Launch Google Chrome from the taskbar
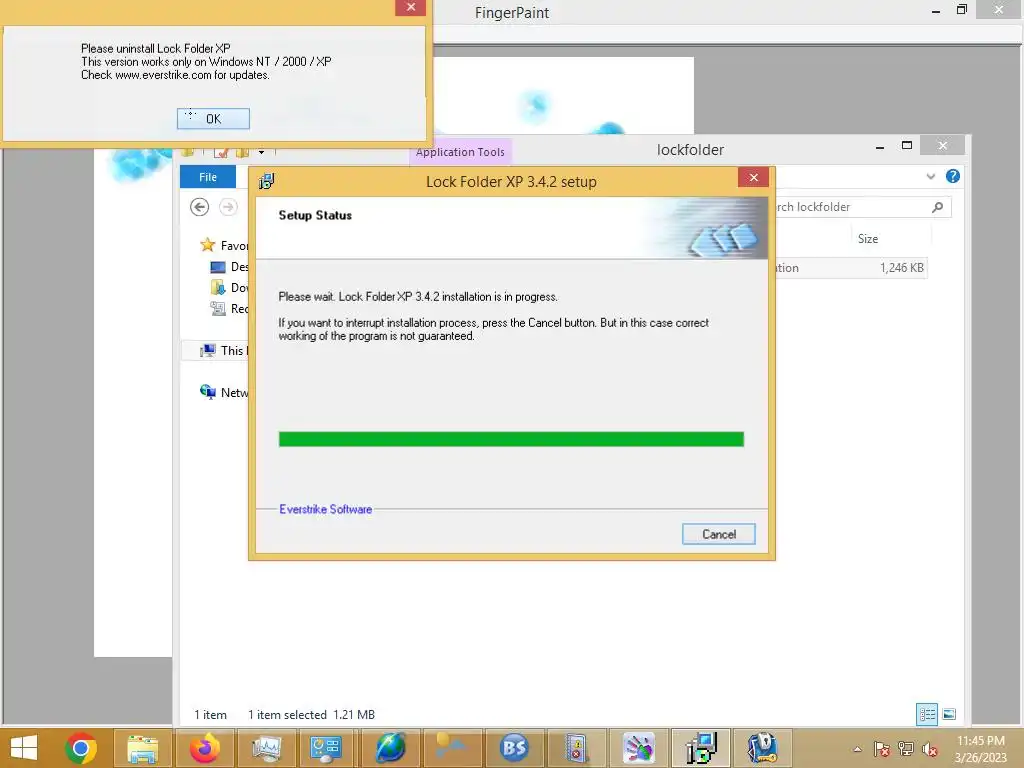This screenshot has width=1024, height=768. [81, 748]
